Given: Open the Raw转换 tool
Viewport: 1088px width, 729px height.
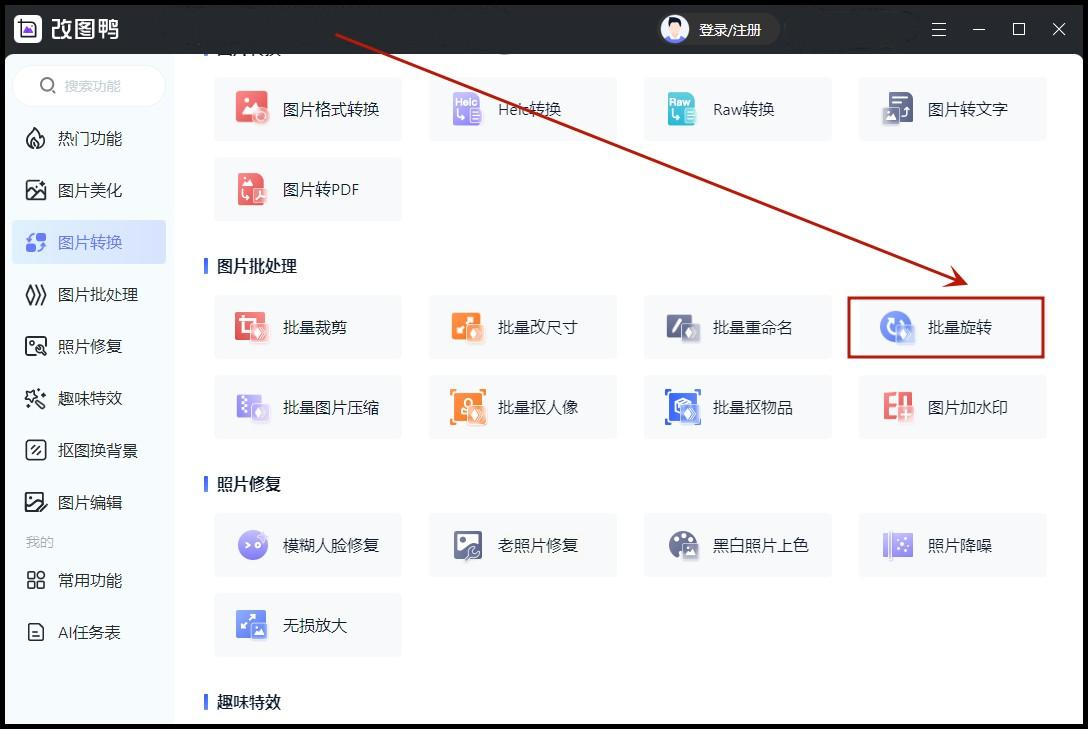Looking at the screenshot, I should [738, 109].
